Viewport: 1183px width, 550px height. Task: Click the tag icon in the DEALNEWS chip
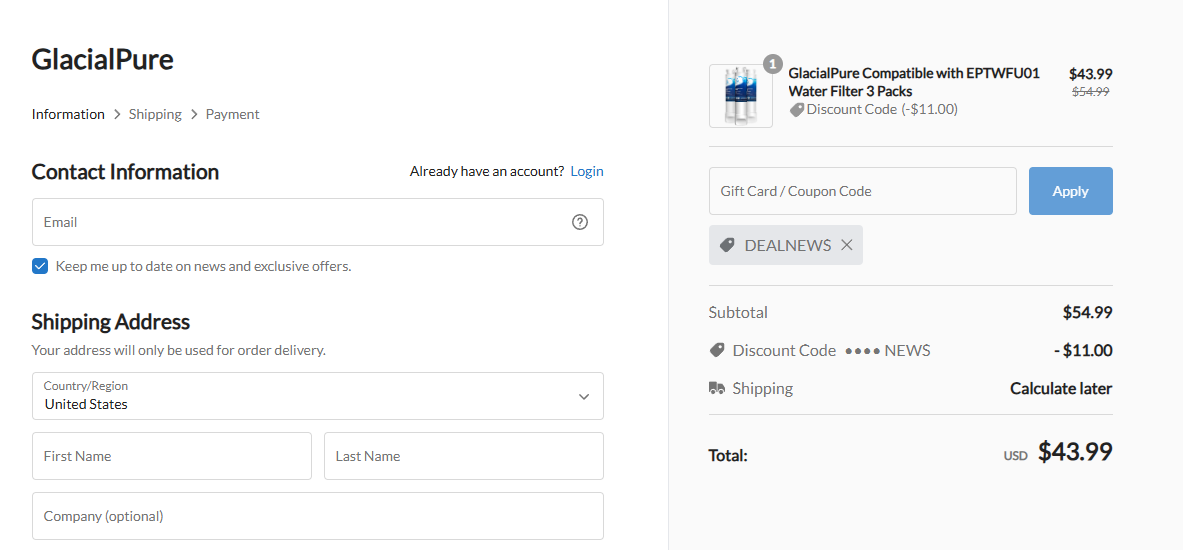(x=727, y=245)
